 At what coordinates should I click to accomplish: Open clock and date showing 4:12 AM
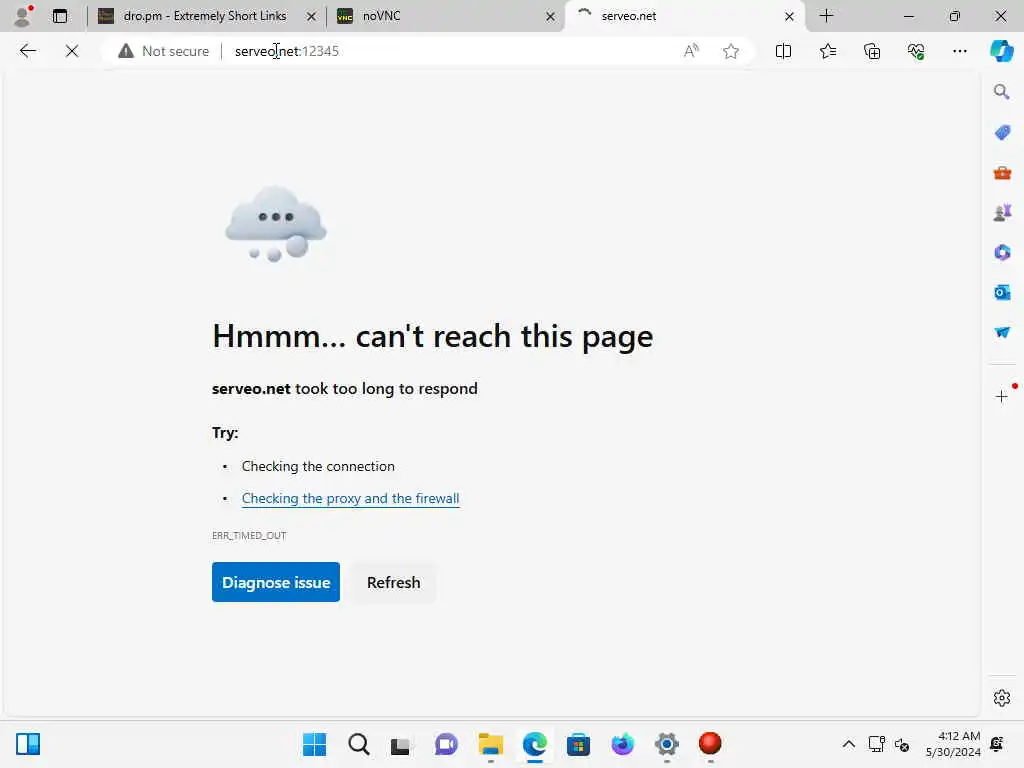[x=953, y=744]
